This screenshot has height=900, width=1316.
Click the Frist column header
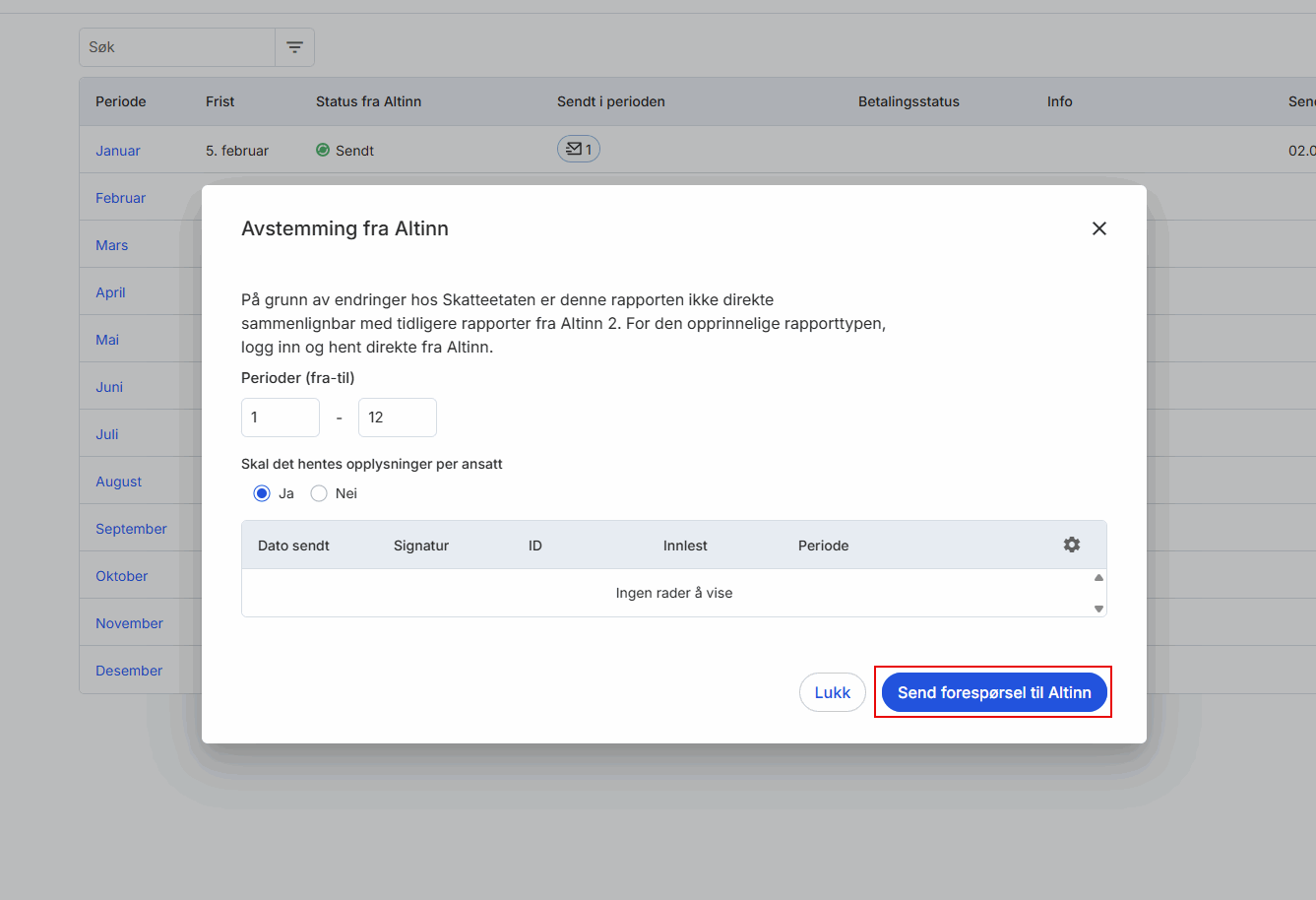click(219, 101)
